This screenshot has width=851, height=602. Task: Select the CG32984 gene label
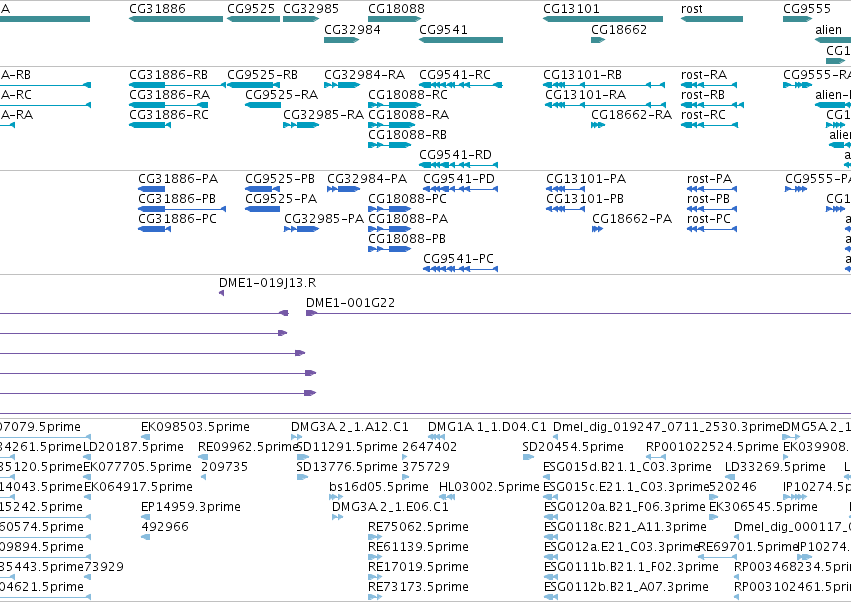coord(352,29)
